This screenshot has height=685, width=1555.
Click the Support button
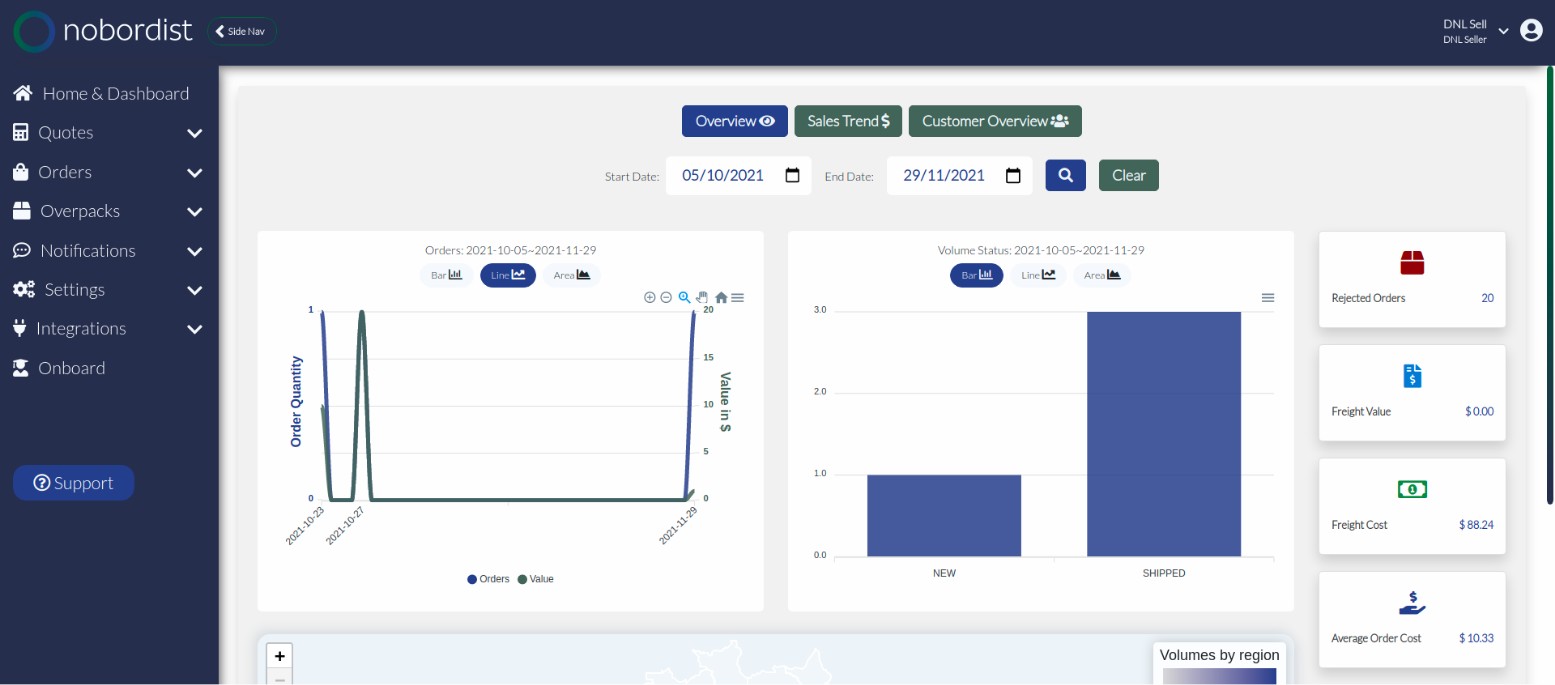73,483
